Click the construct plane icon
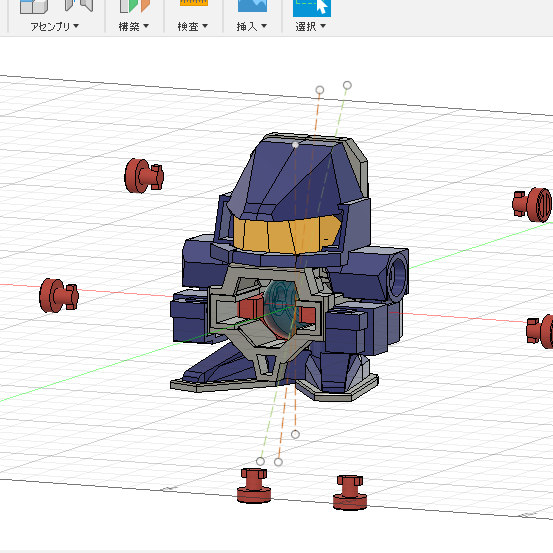 (135, 6)
